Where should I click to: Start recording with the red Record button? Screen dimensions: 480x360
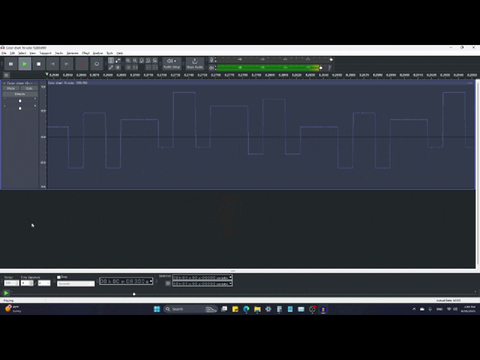pos(82,64)
